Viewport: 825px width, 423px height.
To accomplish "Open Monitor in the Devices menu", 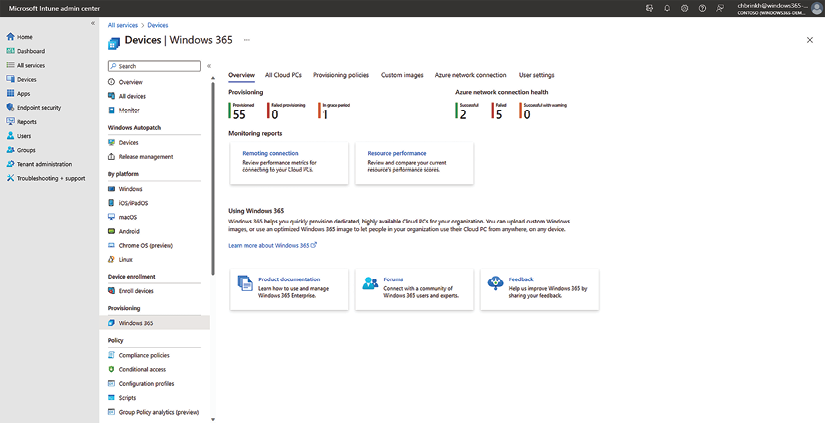I will [124, 110].
